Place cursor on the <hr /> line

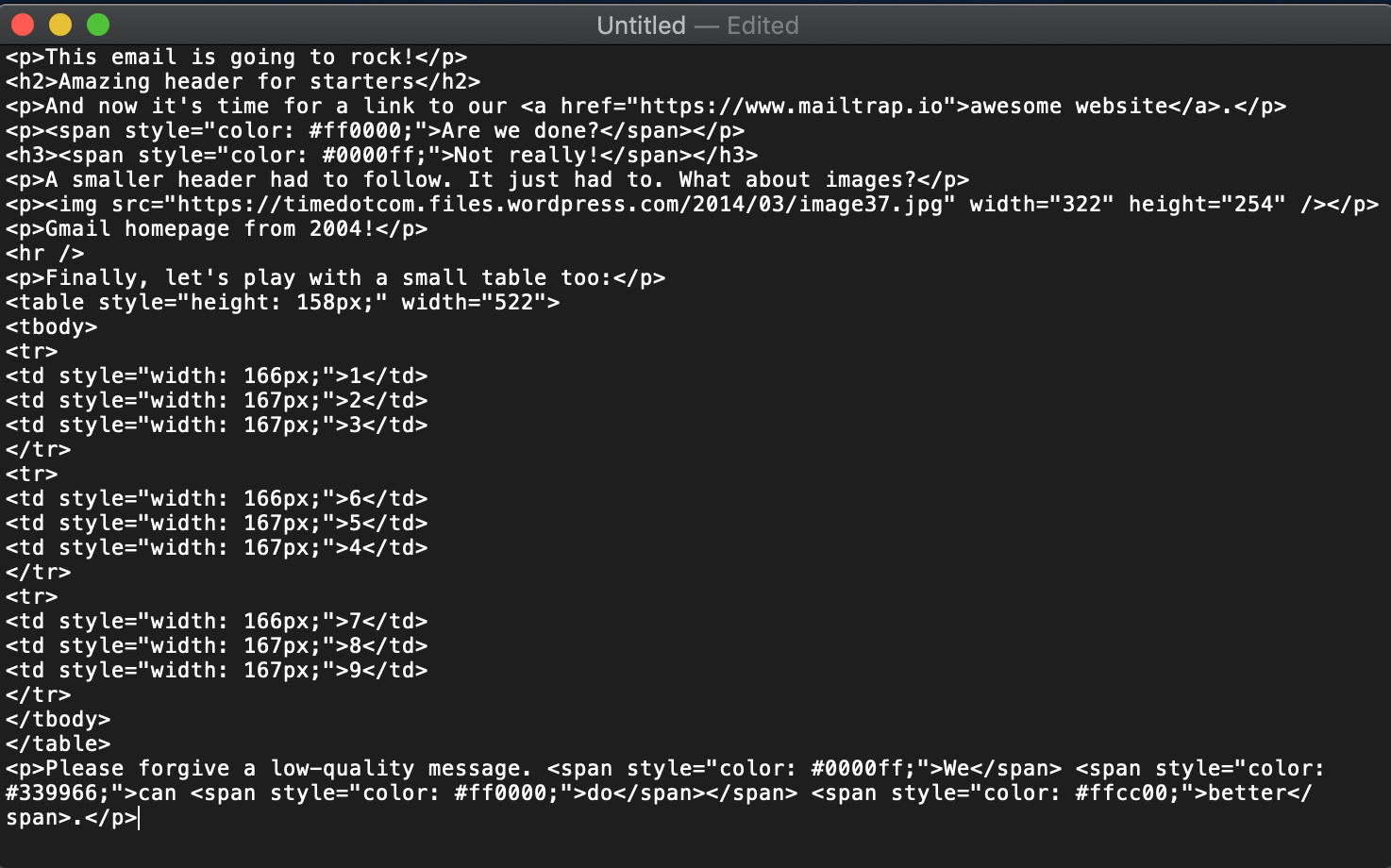pos(44,254)
